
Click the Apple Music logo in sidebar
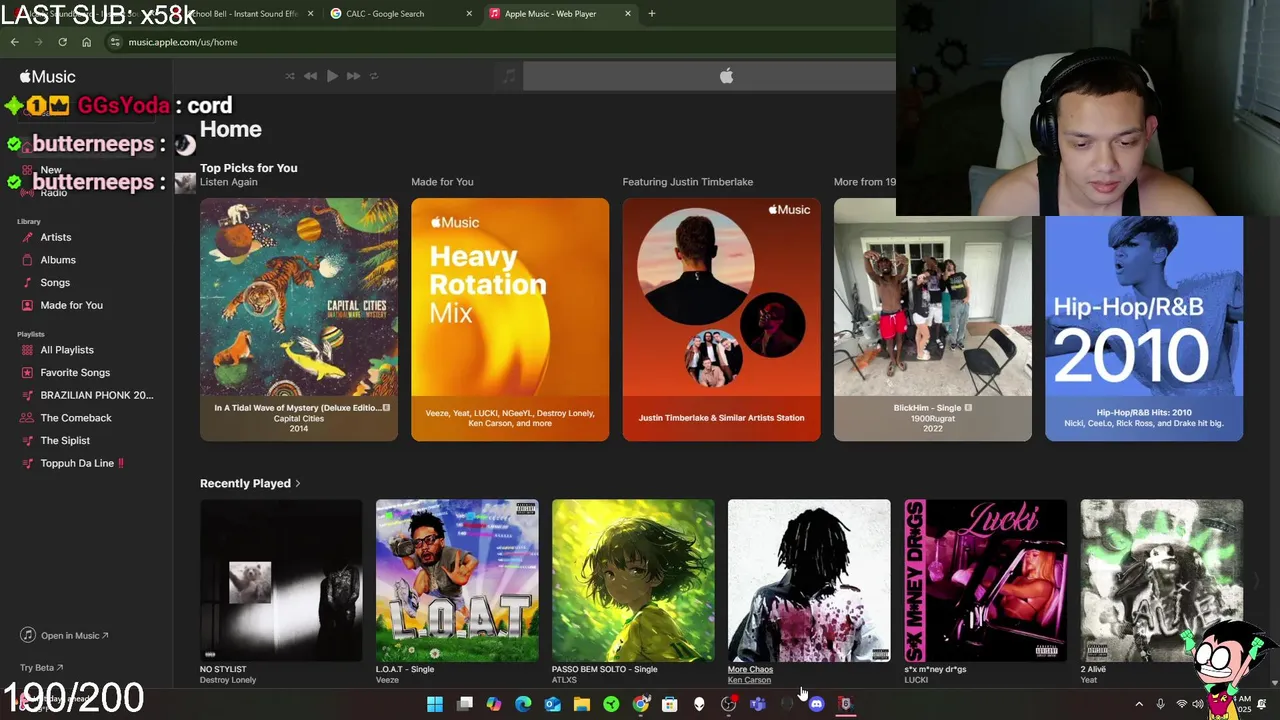point(47,77)
